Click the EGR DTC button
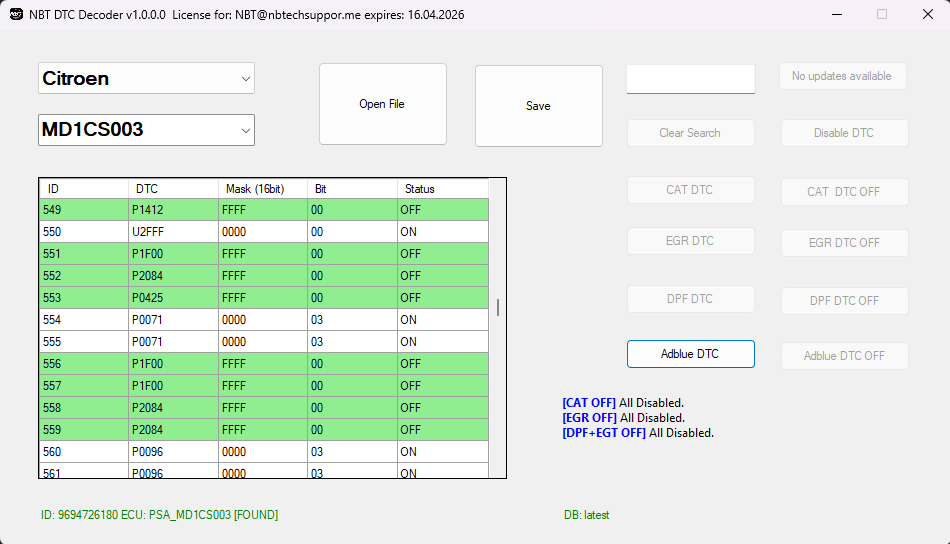The height and width of the screenshot is (544, 950). [x=690, y=240]
